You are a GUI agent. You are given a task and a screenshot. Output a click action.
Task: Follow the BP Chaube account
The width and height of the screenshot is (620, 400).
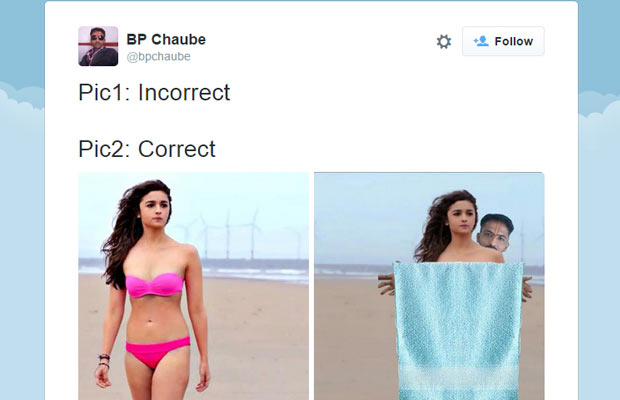point(503,41)
